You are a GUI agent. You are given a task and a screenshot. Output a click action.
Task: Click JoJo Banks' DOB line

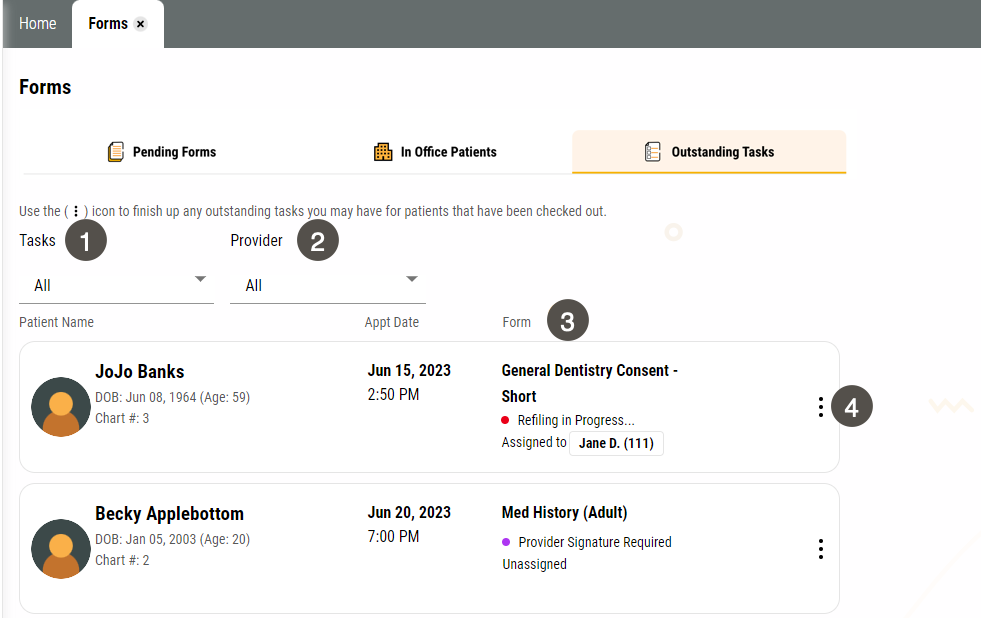(173, 398)
